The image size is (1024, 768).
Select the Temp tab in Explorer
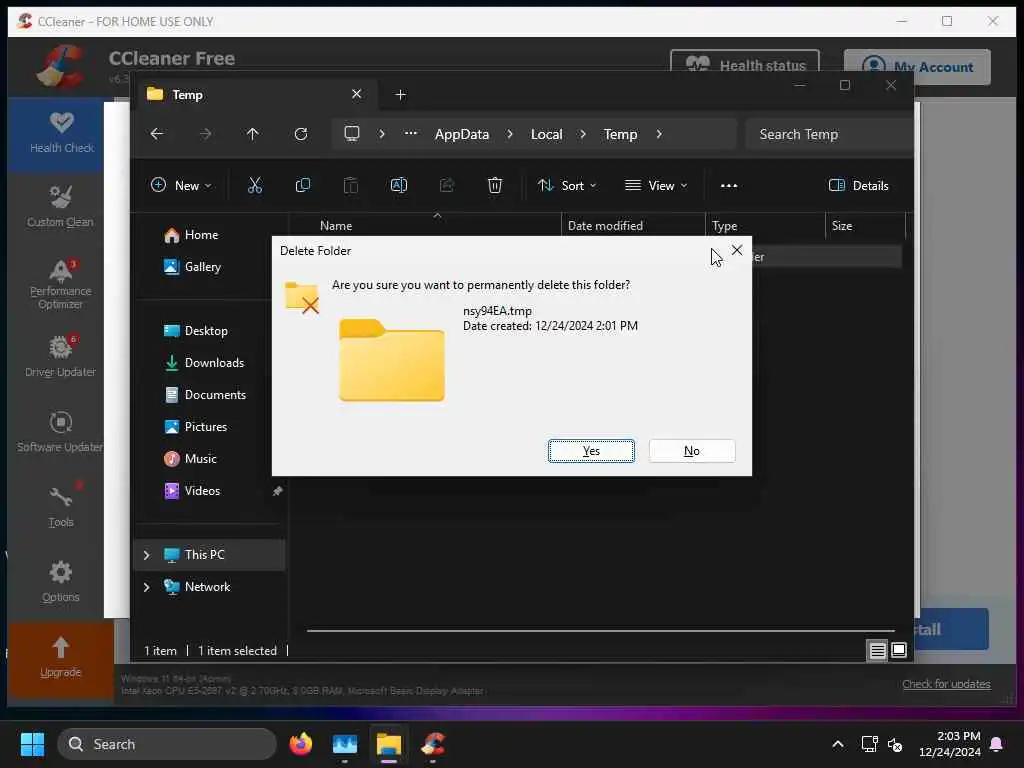(x=255, y=95)
